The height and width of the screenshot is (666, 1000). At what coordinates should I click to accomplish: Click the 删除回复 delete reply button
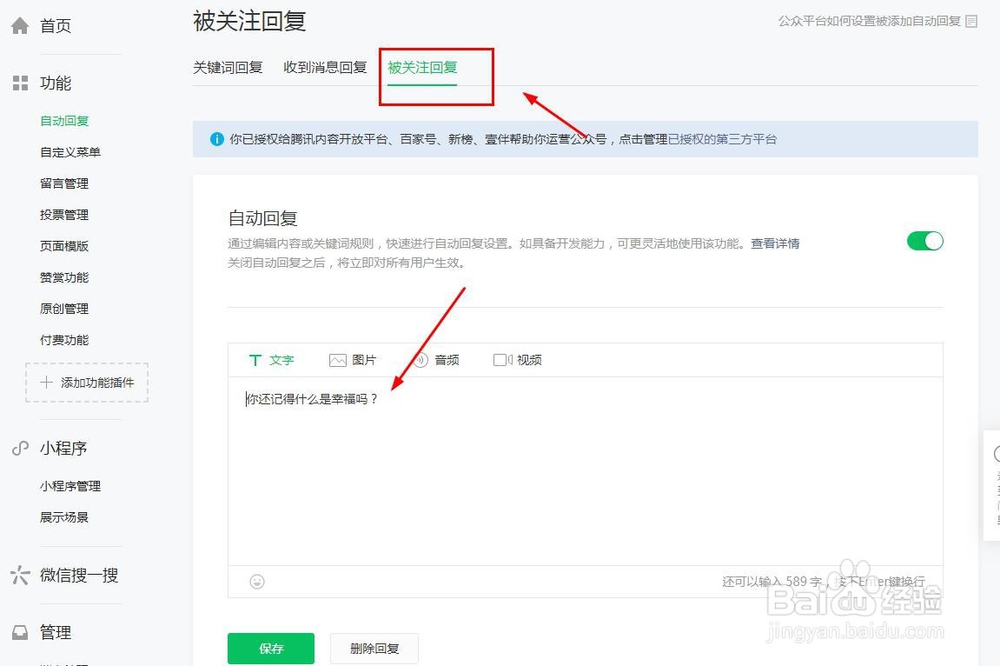pyautogui.click(x=374, y=648)
